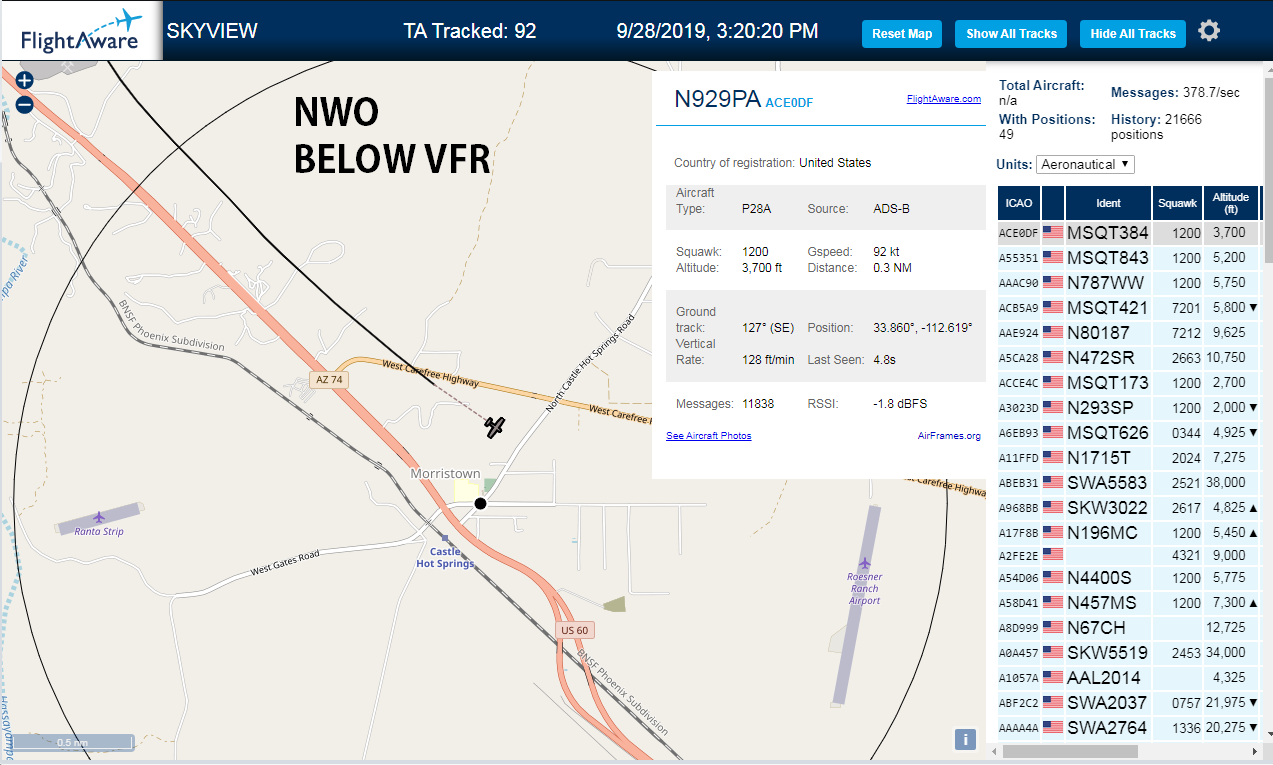The height and width of the screenshot is (765, 1273).
Task: Select the AAL2014 aircraft row
Action: [1129, 678]
